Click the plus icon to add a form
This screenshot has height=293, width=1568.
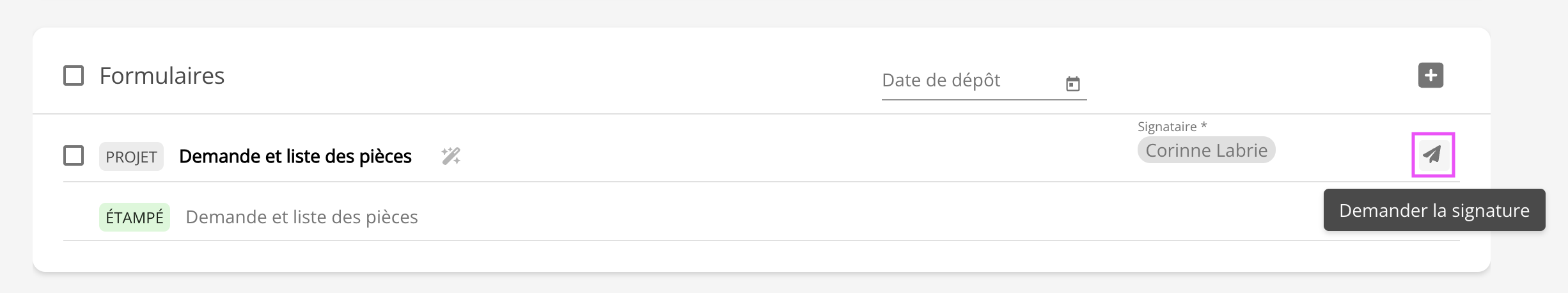(x=1431, y=75)
